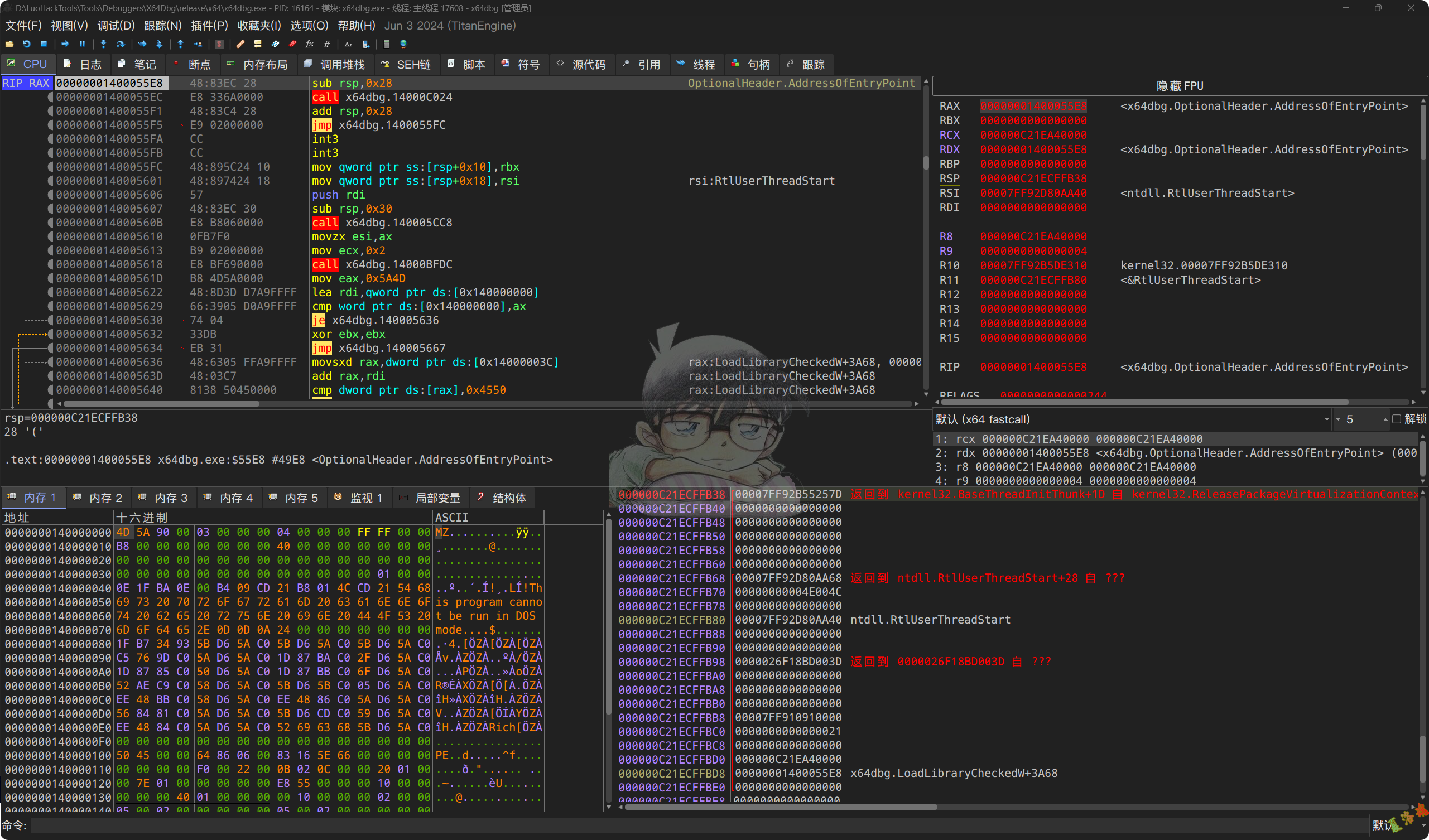Toggle breakpoint dot at address 0000000140005610
The height and width of the screenshot is (840, 1429).
click(x=51, y=236)
